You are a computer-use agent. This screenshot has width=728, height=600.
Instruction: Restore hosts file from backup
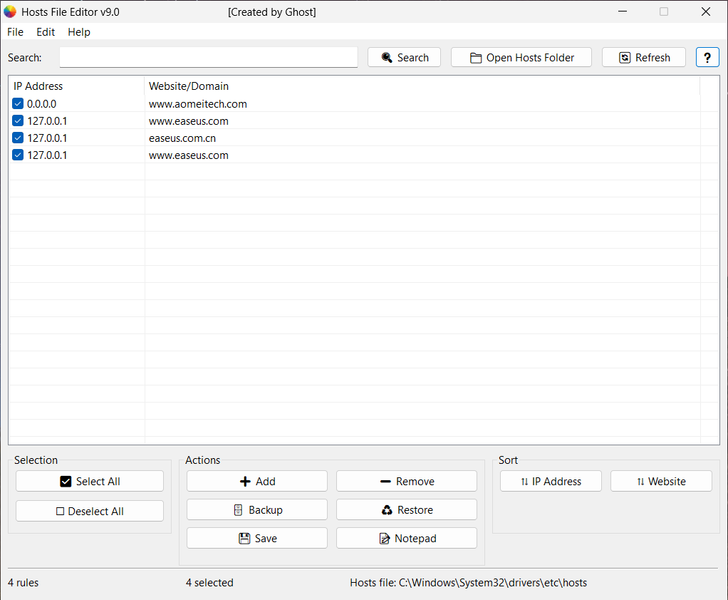pos(406,510)
